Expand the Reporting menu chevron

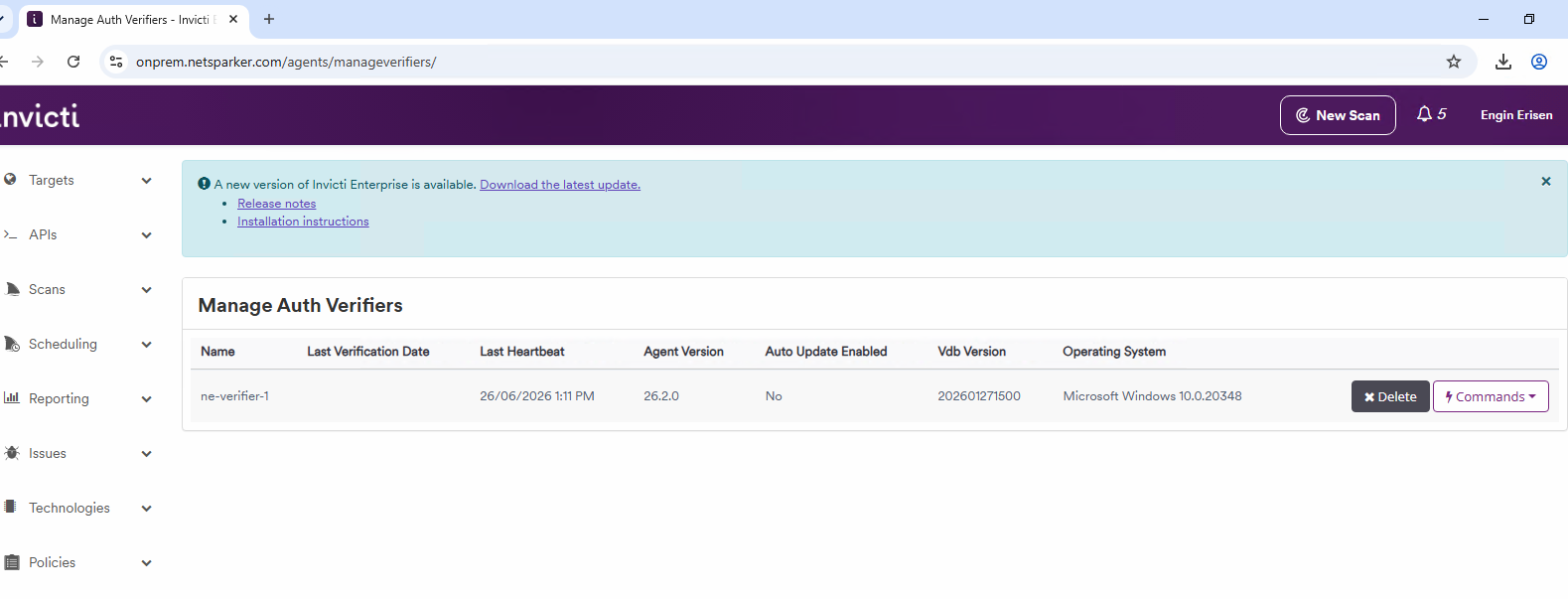tap(147, 399)
